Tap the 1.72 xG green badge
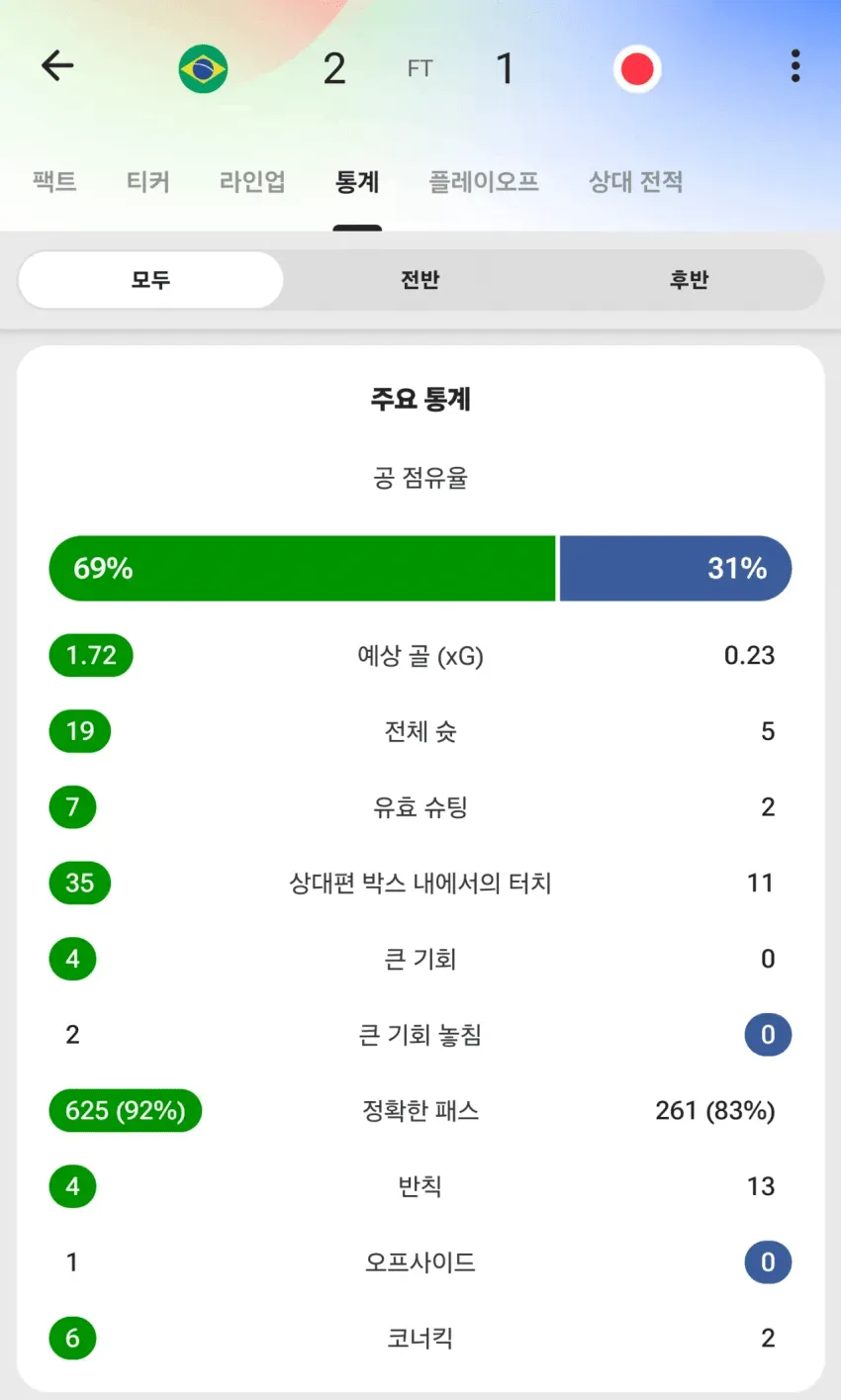 (91, 655)
